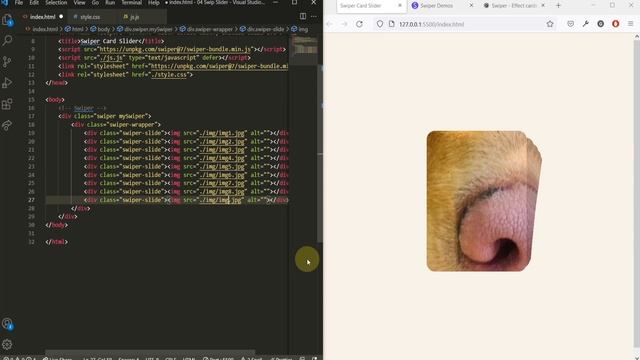Open the Help menu
Viewport: 640px width, 360px height.
[x=153, y=2]
